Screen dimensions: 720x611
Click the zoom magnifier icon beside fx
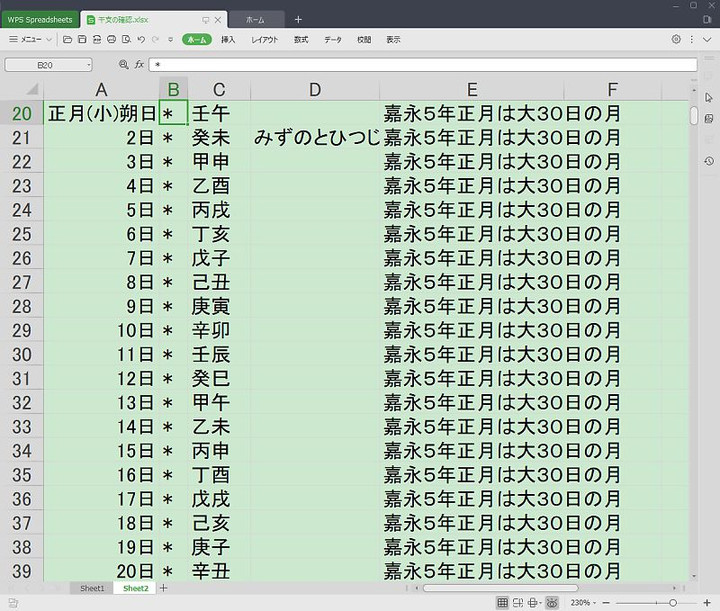124,64
